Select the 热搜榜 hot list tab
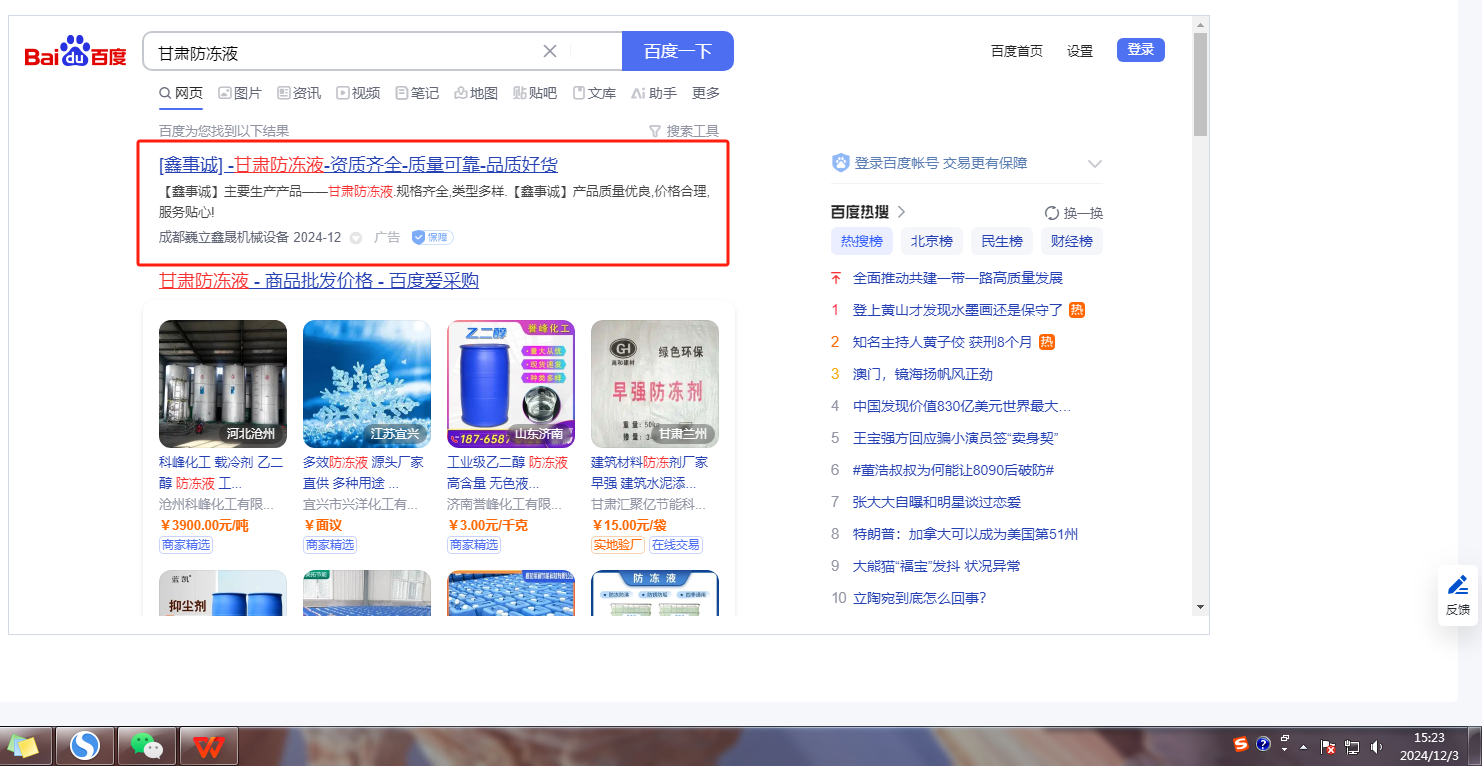 [x=862, y=241]
